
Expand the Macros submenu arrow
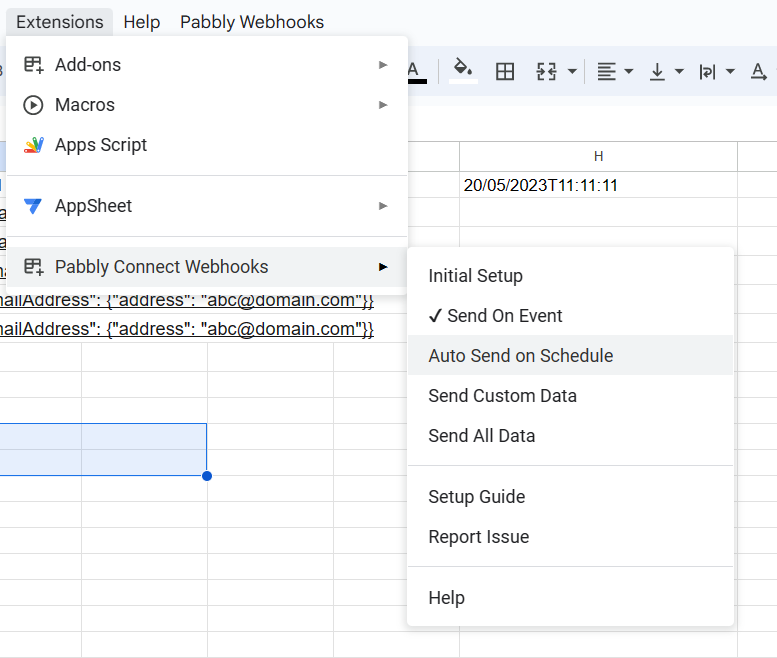click(383, 105)
